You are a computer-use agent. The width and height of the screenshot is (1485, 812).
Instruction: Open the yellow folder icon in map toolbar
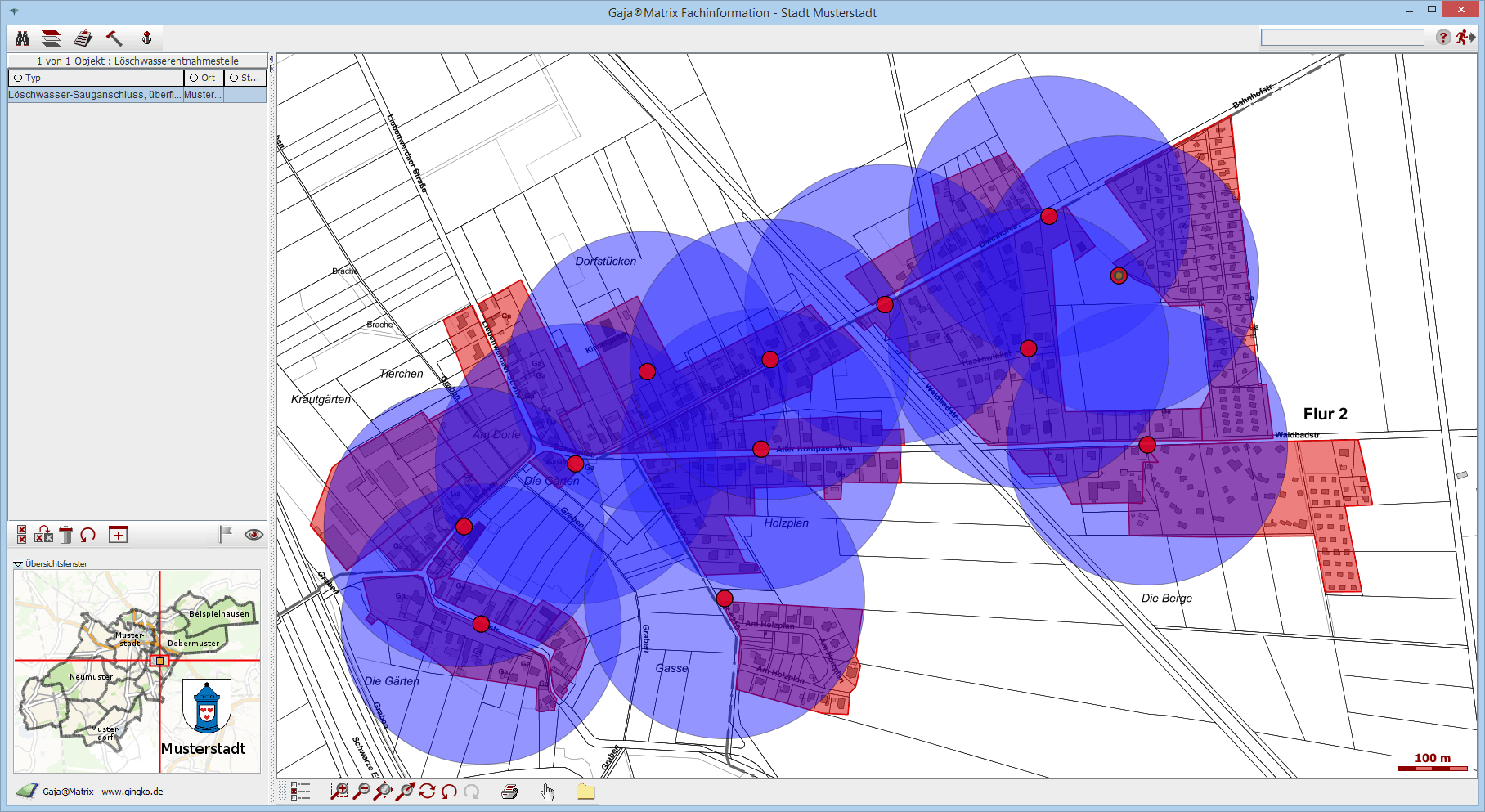click(x=585, y=791)
